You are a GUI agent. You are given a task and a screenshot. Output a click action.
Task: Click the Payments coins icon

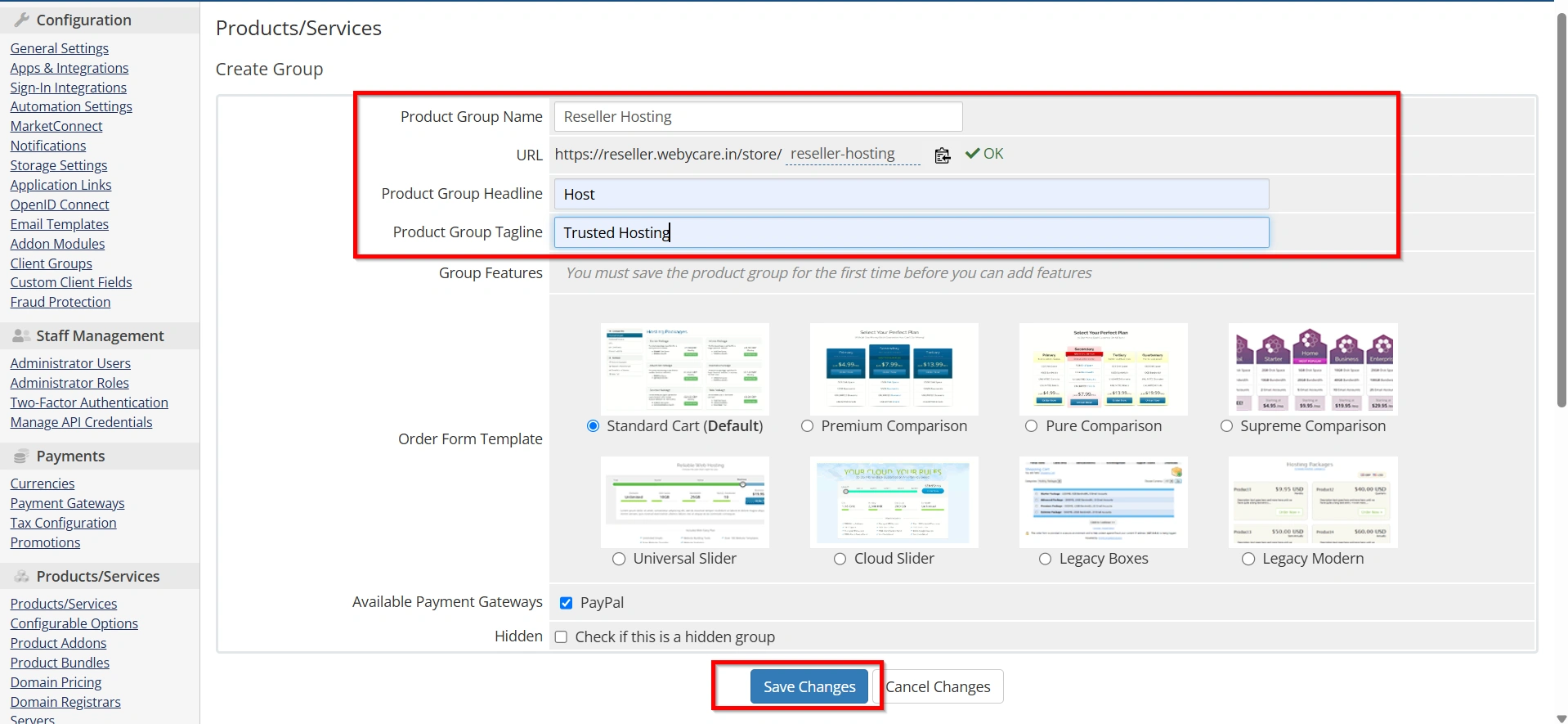click(x=21, y=456)
